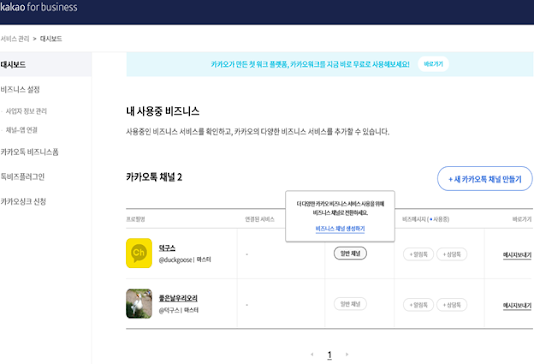Image resolution: width=534 pixels, height=364 pixels.
Task: Click +상담톡 button in 좋은날우리오리 row
Action: click(x=452, y=305)
